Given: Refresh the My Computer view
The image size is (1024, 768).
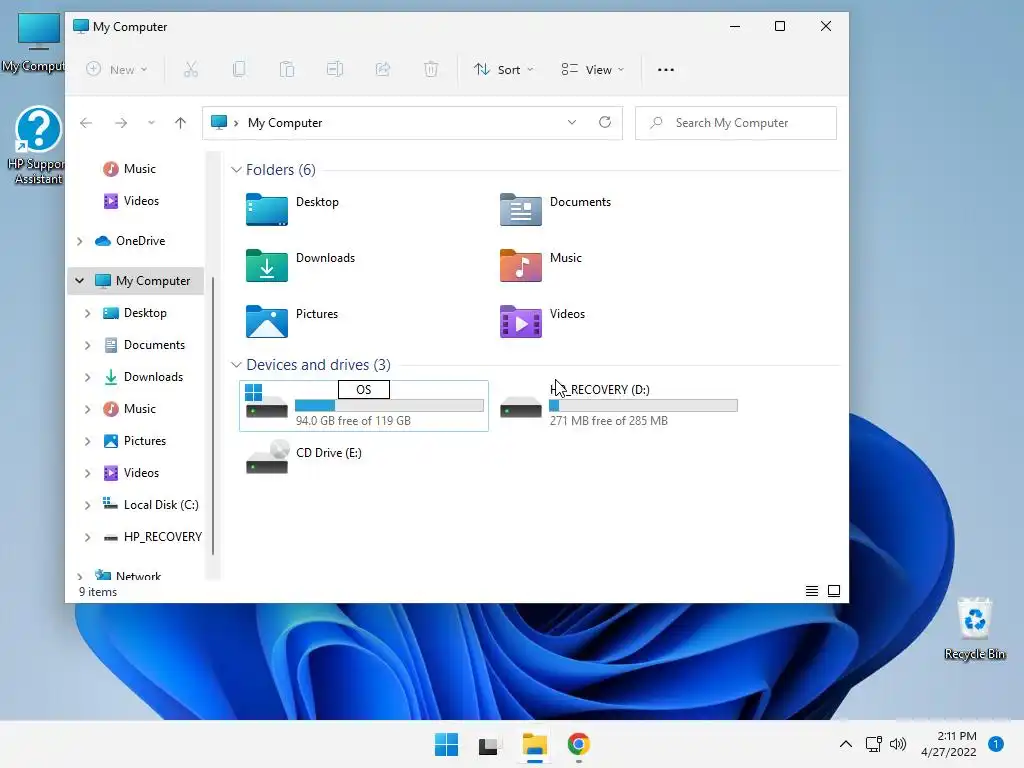Looking at the screenshot, I should click(x=605, y=122).
